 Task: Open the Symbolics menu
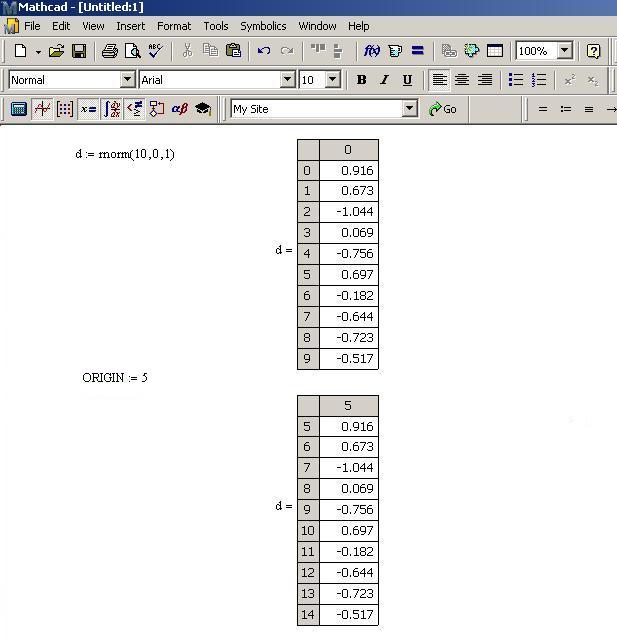pos(263,26)
